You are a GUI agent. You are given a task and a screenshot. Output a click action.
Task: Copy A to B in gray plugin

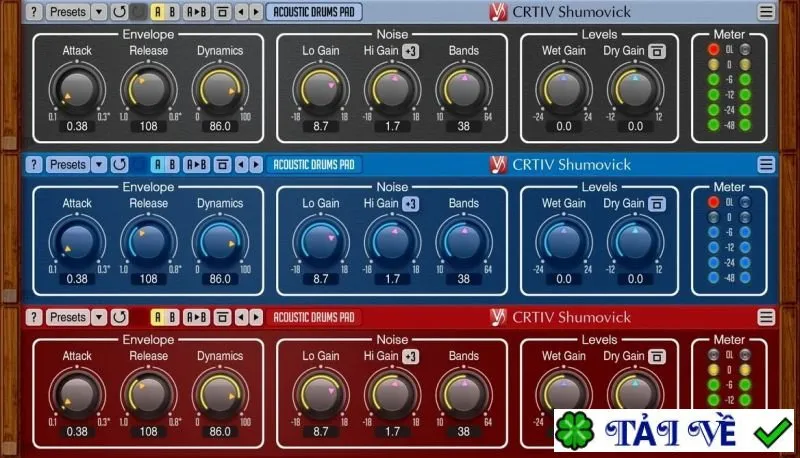point(196,12)
